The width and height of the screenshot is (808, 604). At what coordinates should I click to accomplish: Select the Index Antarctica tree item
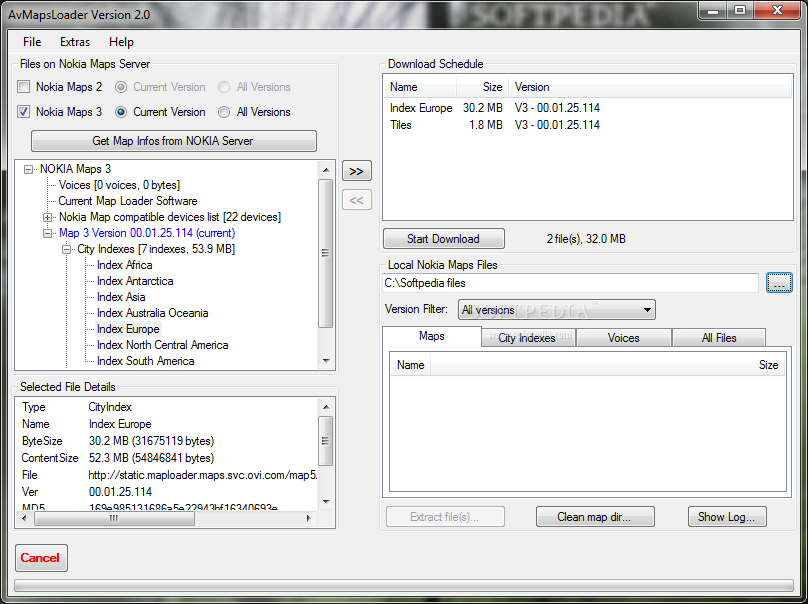click(x=135, y=281)
